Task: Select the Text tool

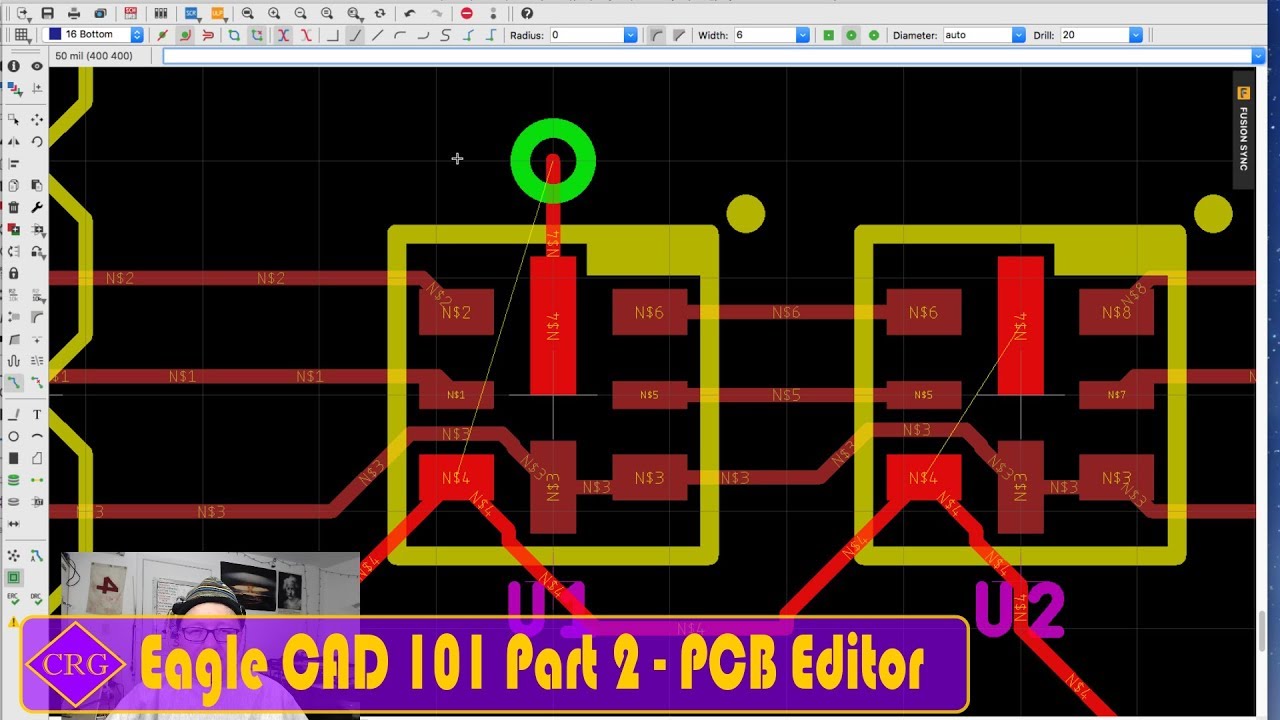Action: pos(37,414)
